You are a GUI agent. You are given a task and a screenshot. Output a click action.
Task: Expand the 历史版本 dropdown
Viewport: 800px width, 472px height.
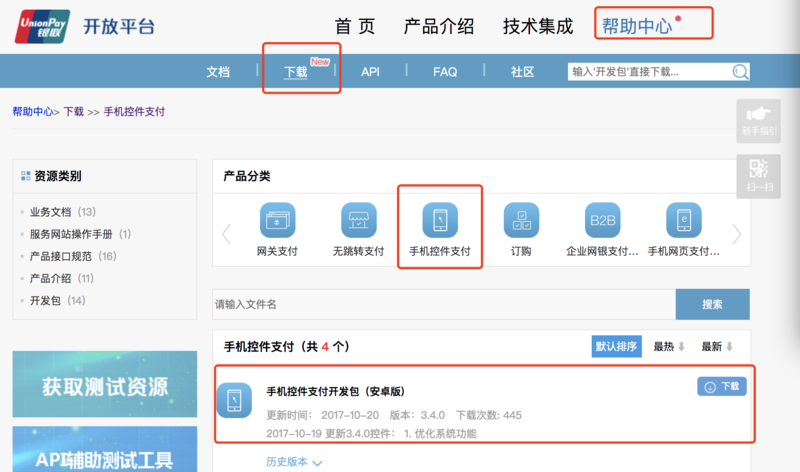[x=294, y=462]
